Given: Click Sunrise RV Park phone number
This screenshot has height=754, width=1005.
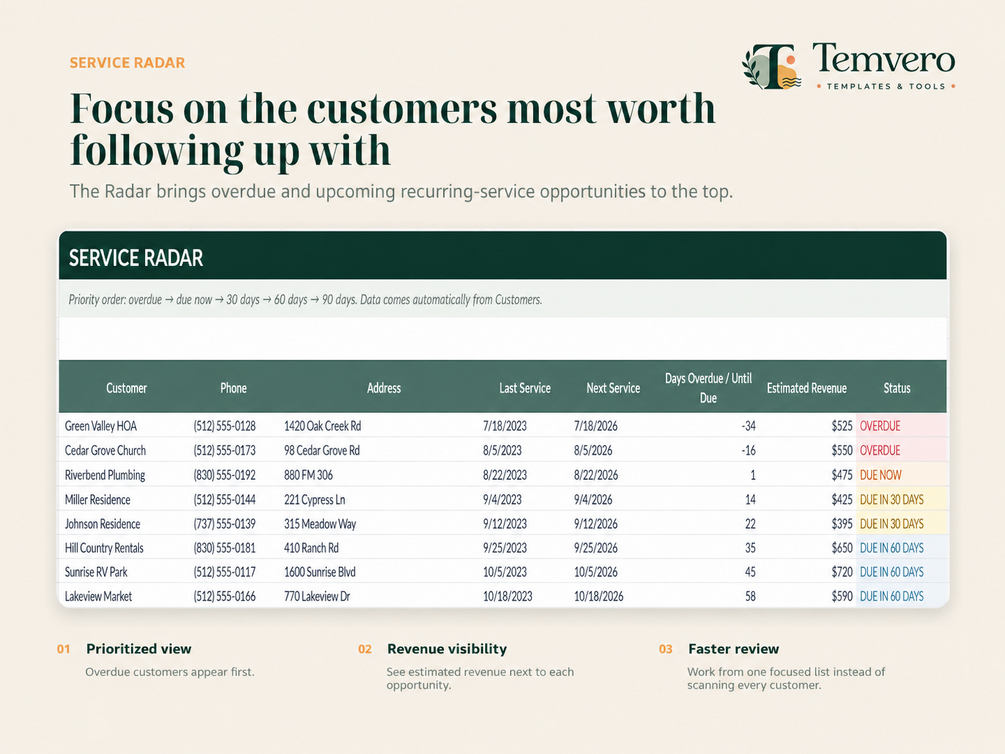Looking at the screenshot, I should click(224, 572).
